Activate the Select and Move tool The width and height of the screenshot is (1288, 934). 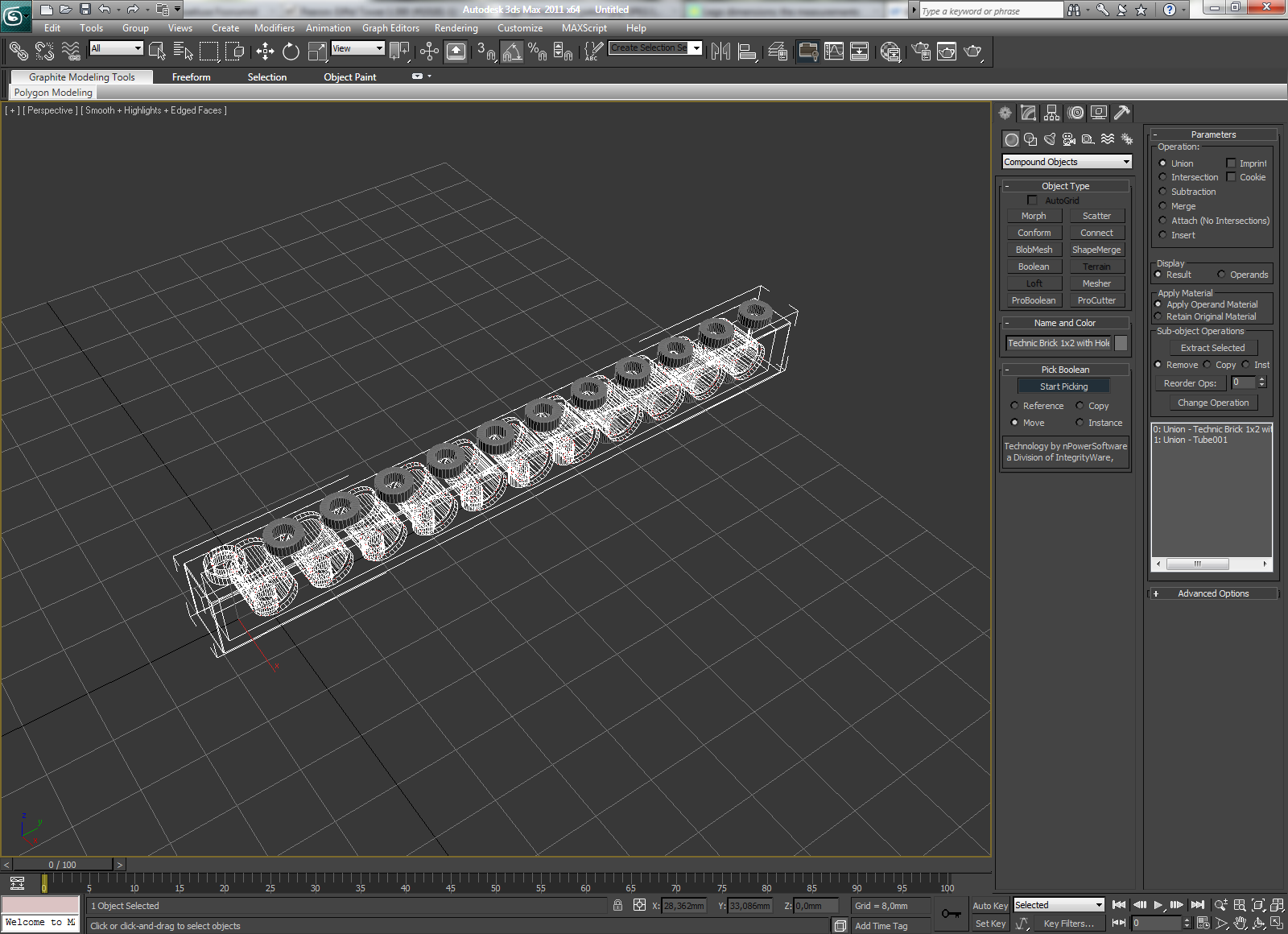click(265, 52)
